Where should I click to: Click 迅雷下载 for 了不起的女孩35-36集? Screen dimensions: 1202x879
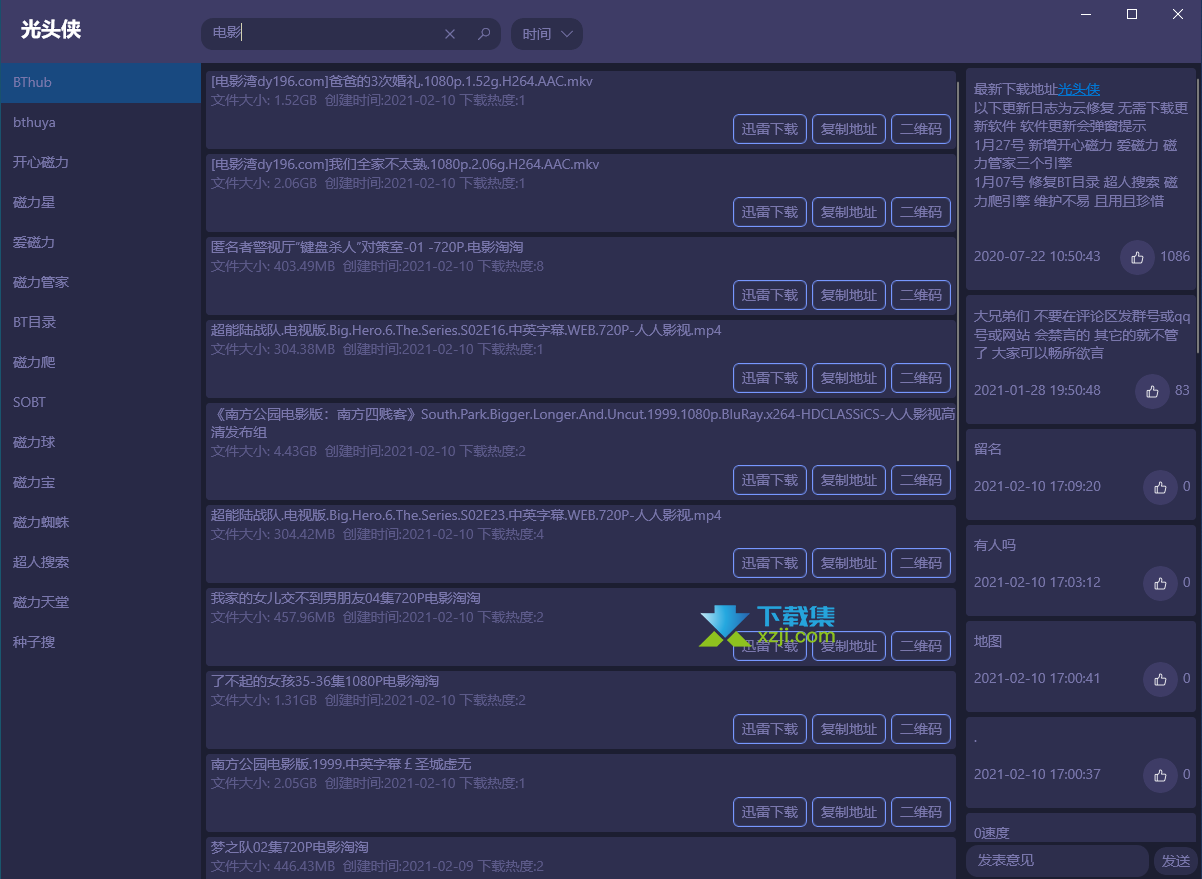click(x=770, y=729)
